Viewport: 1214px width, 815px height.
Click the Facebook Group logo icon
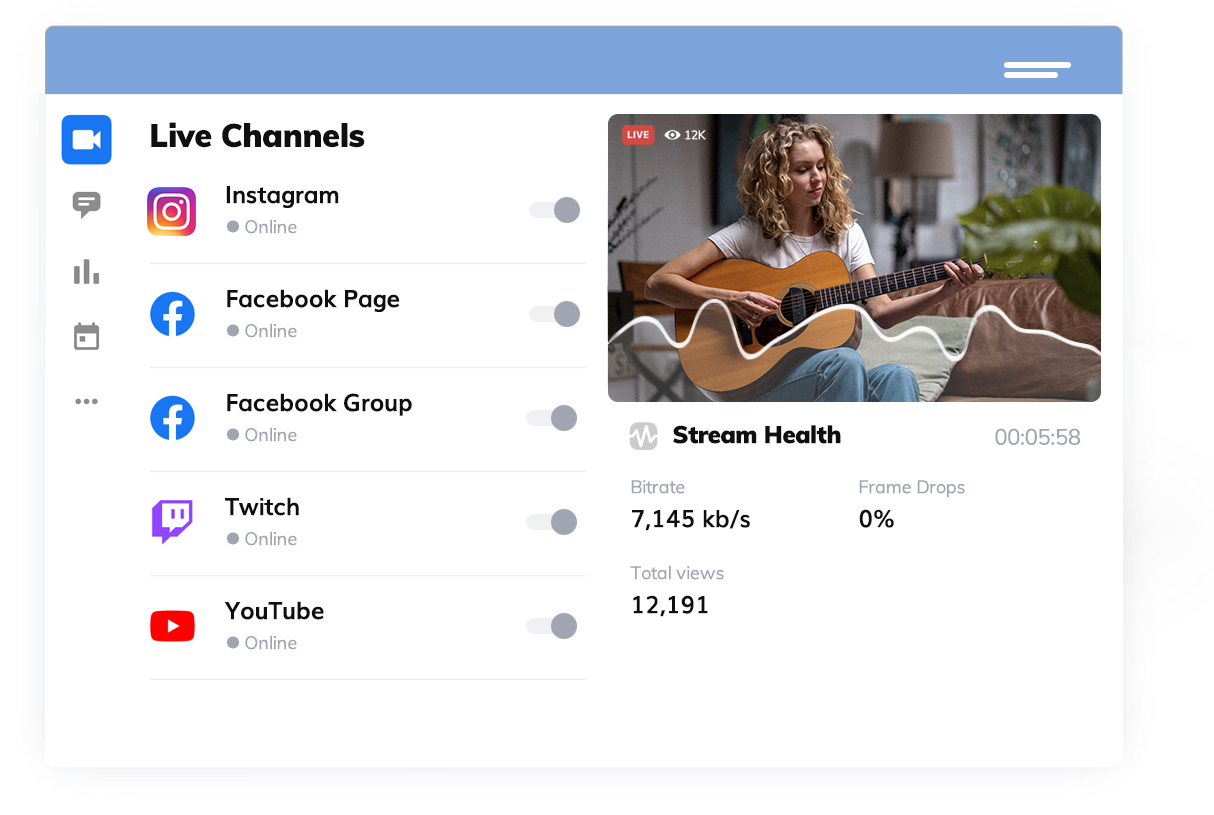[172, 418]
